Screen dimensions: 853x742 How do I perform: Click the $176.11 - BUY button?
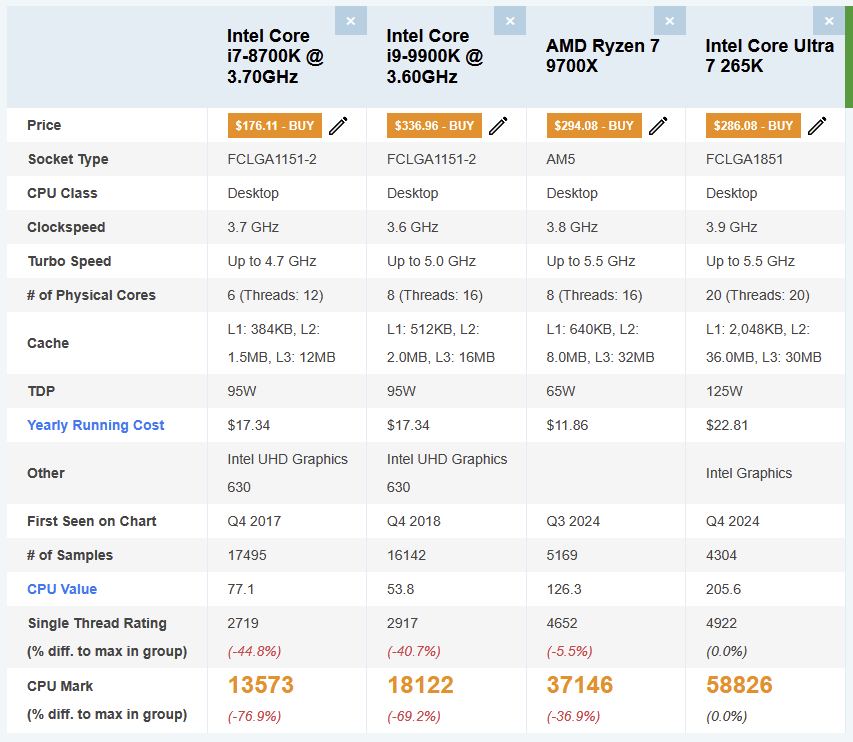tap(275, 126)
